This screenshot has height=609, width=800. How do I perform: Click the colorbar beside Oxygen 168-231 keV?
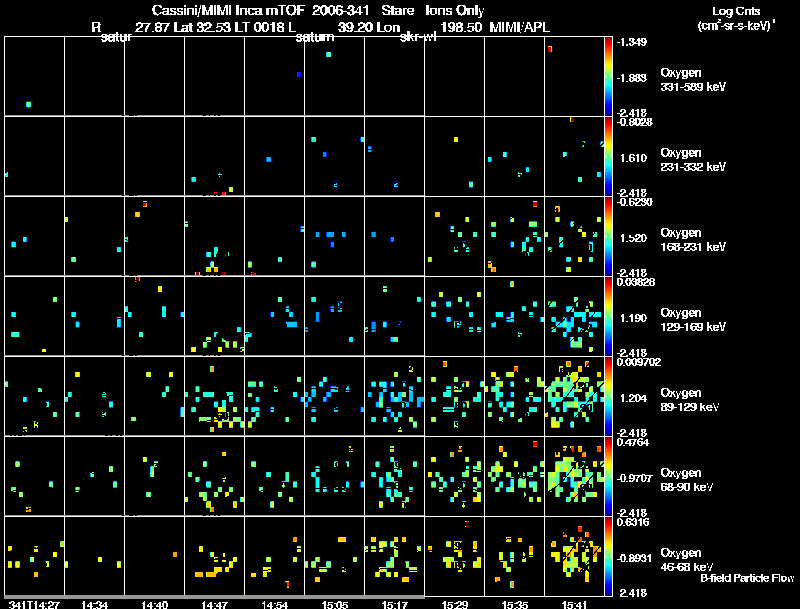click(608, 236)
